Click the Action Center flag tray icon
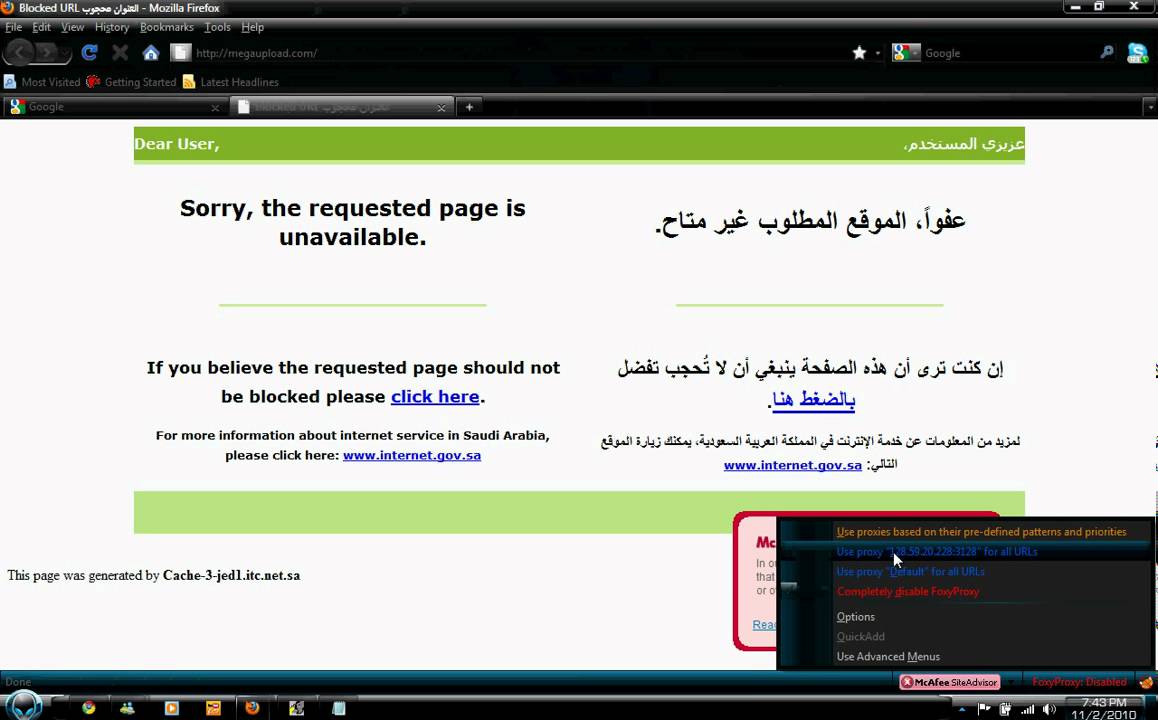Screen dimensions: 1158x720 tap(984, 709)
